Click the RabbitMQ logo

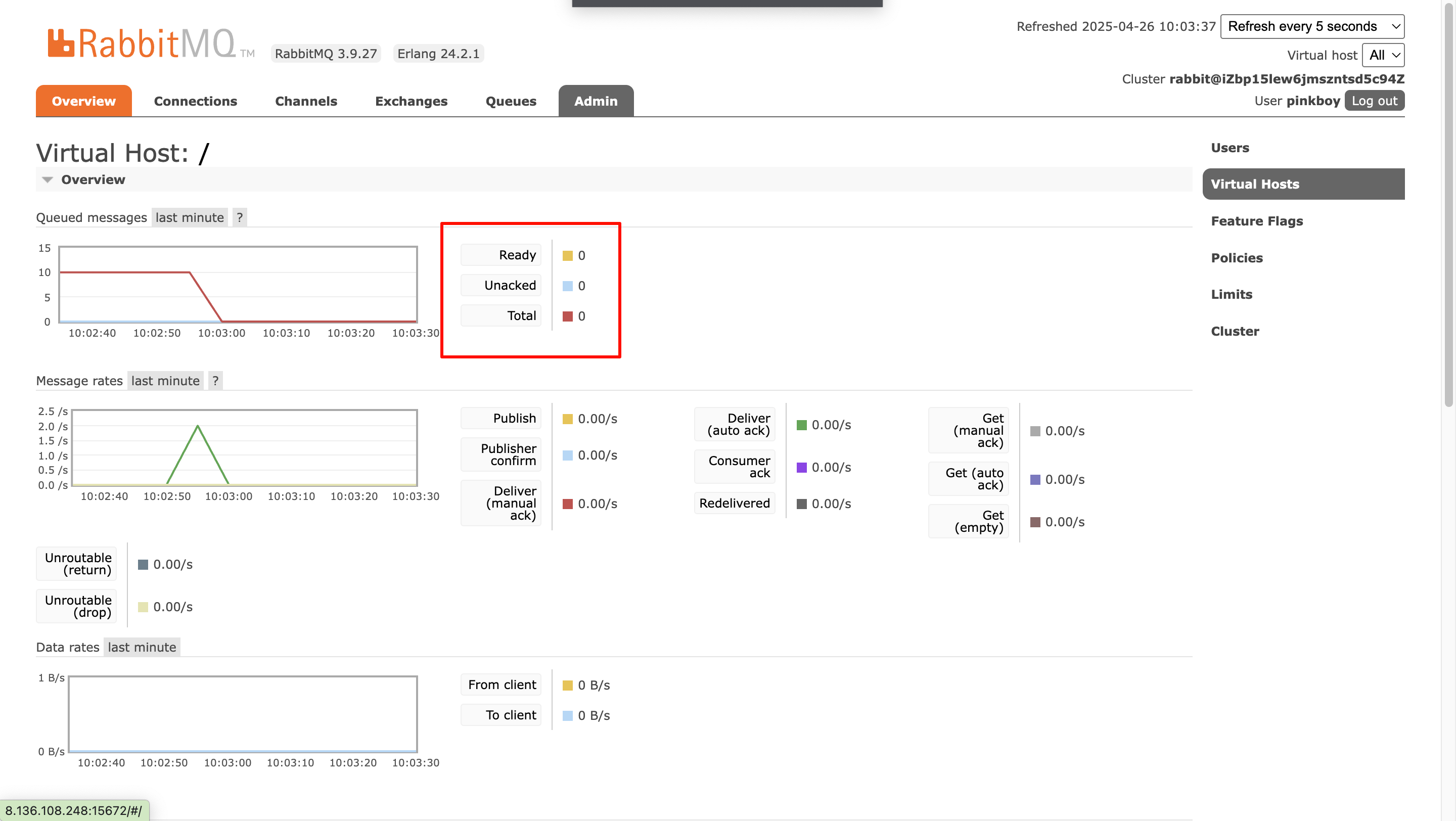click(x=142, y=43)
